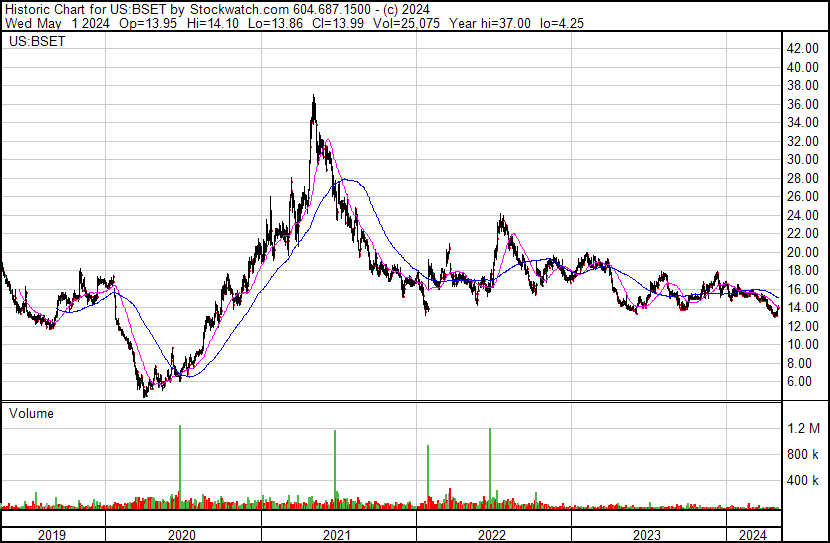
Task: Click the tallest green 2022 volume spike
Action: 490,467
